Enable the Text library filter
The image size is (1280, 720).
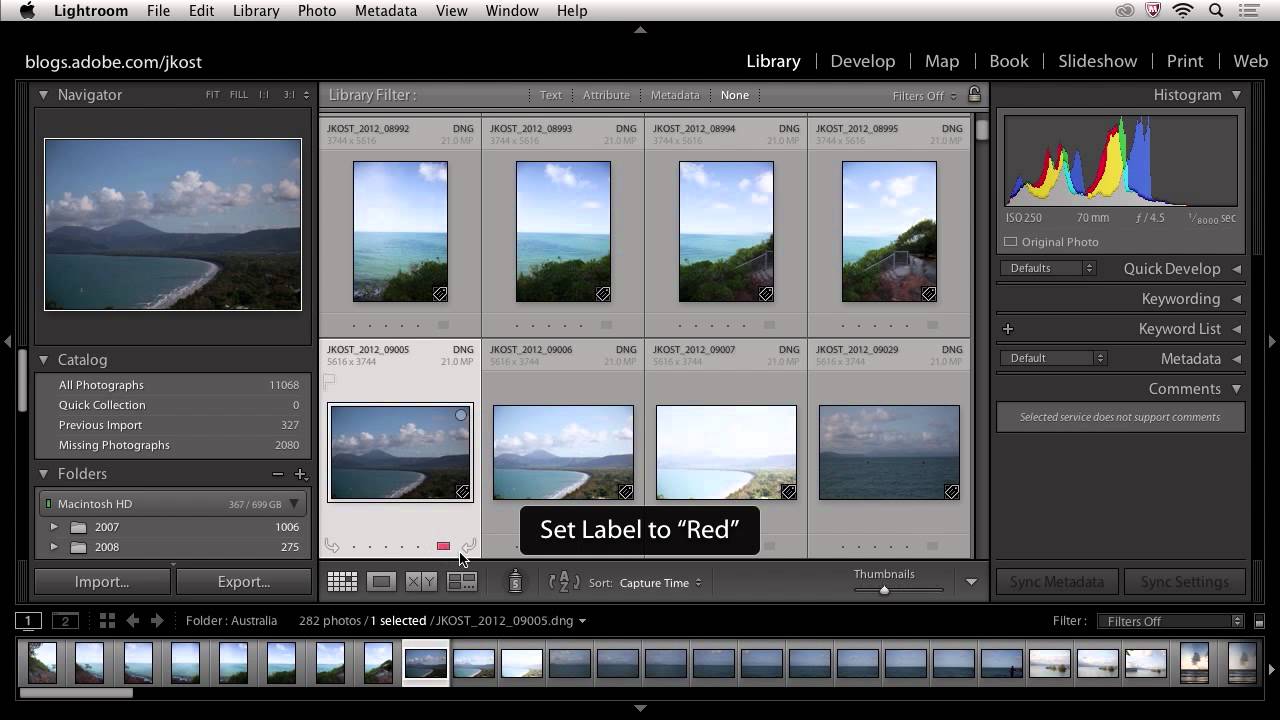(551, 95)
